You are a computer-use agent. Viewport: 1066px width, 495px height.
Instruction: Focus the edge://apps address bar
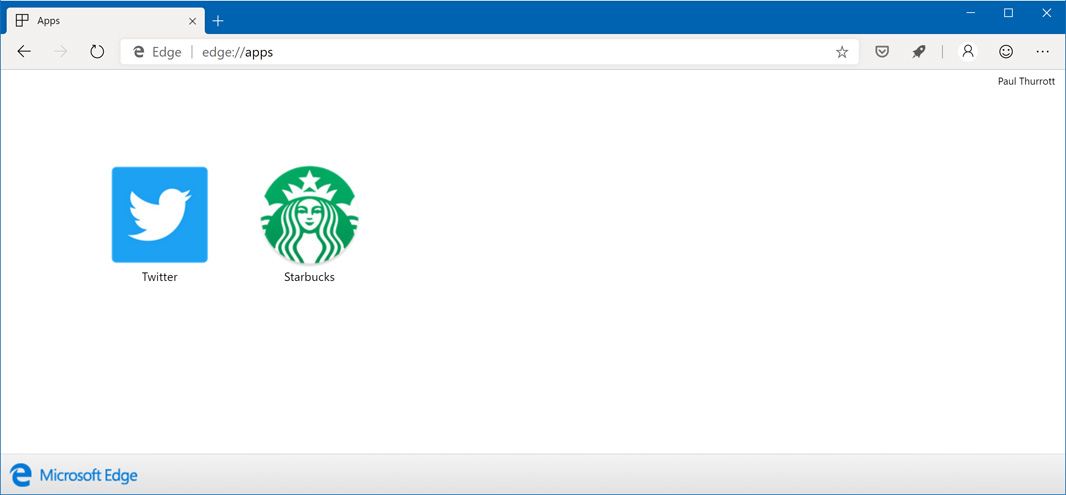(x=489, y=52)
